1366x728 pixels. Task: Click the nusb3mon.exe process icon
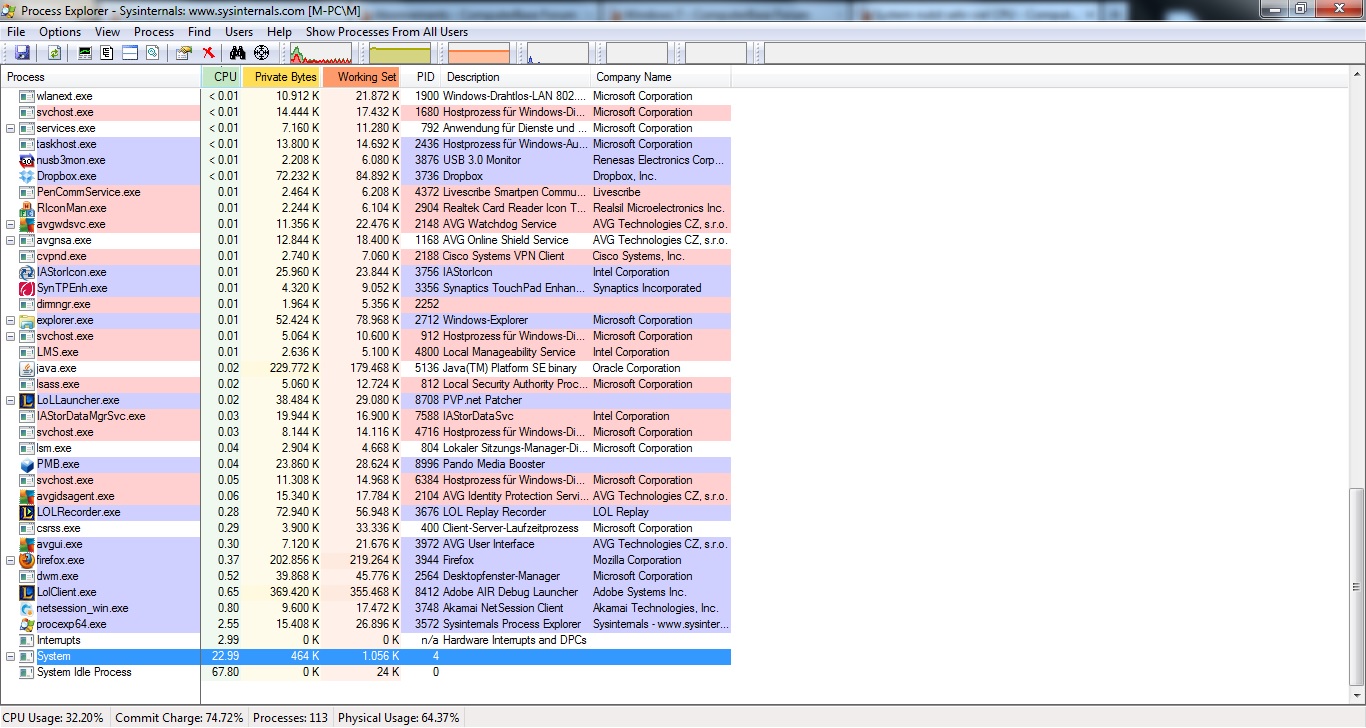[27, 160]
